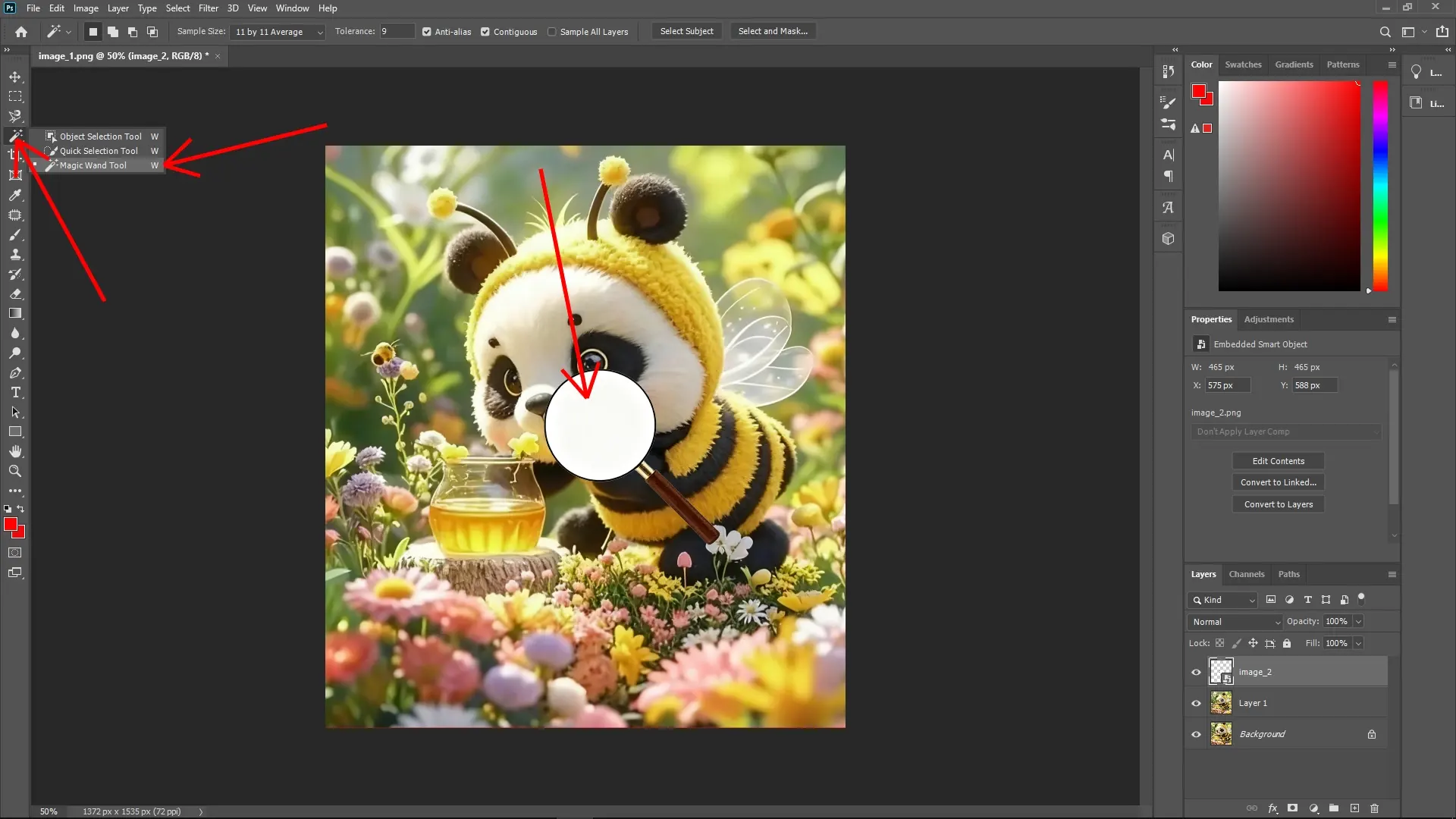
Task: Click the Edit Contents button
Action: tap(1277, 460)
